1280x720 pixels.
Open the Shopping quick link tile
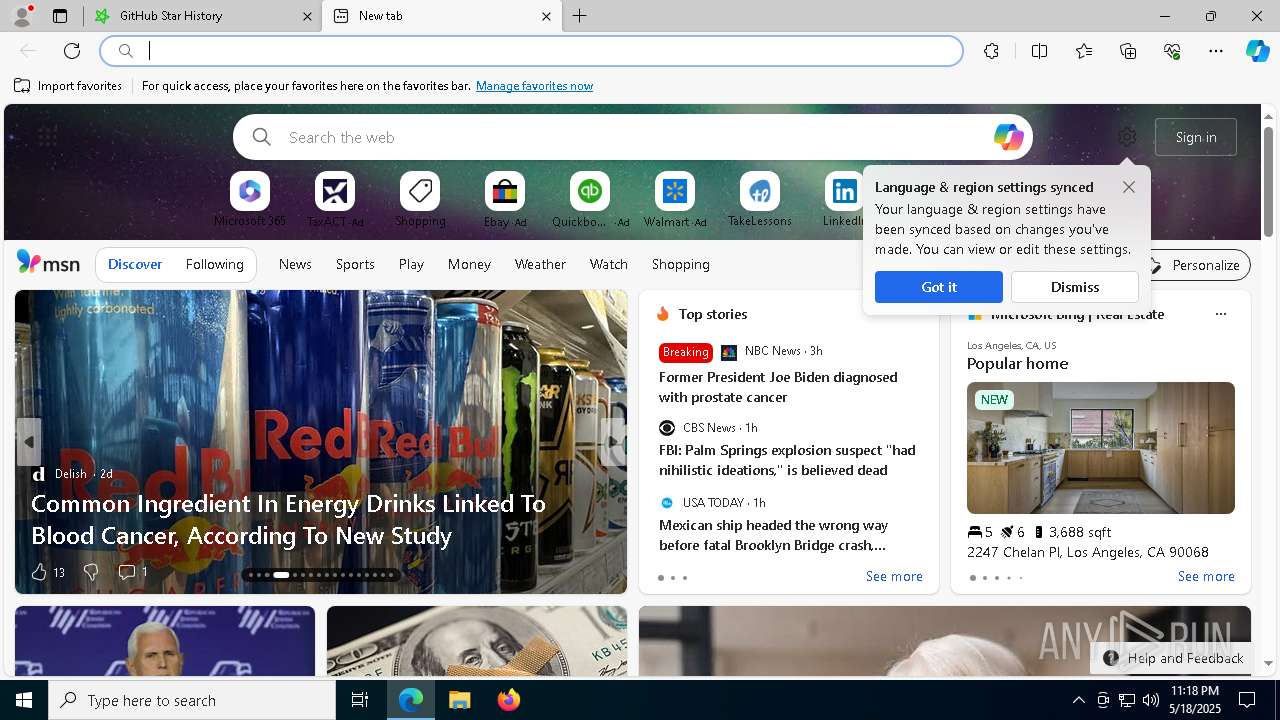(420, 200)
